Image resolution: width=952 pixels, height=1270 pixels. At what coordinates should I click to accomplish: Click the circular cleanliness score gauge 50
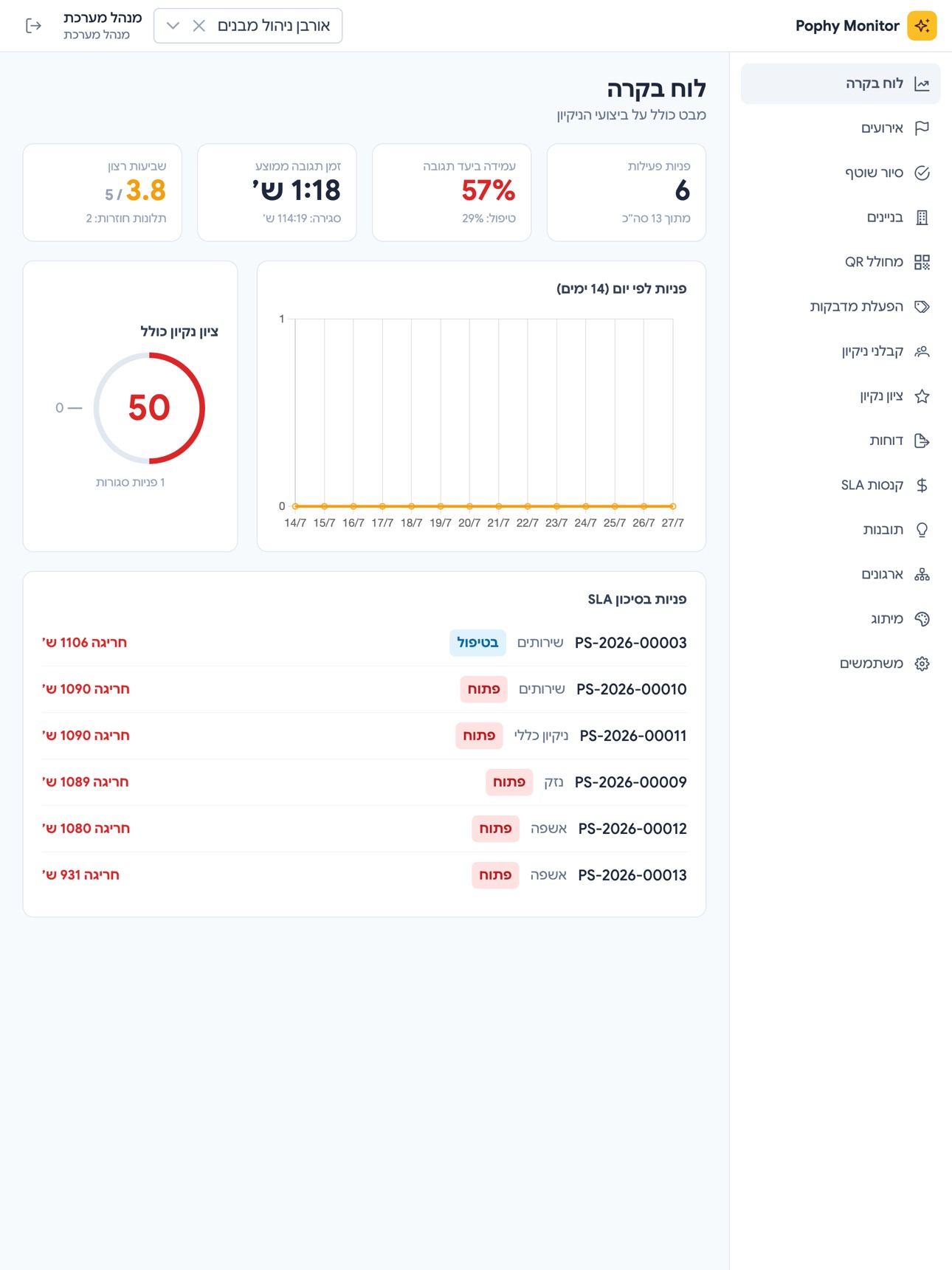point(149,408)
